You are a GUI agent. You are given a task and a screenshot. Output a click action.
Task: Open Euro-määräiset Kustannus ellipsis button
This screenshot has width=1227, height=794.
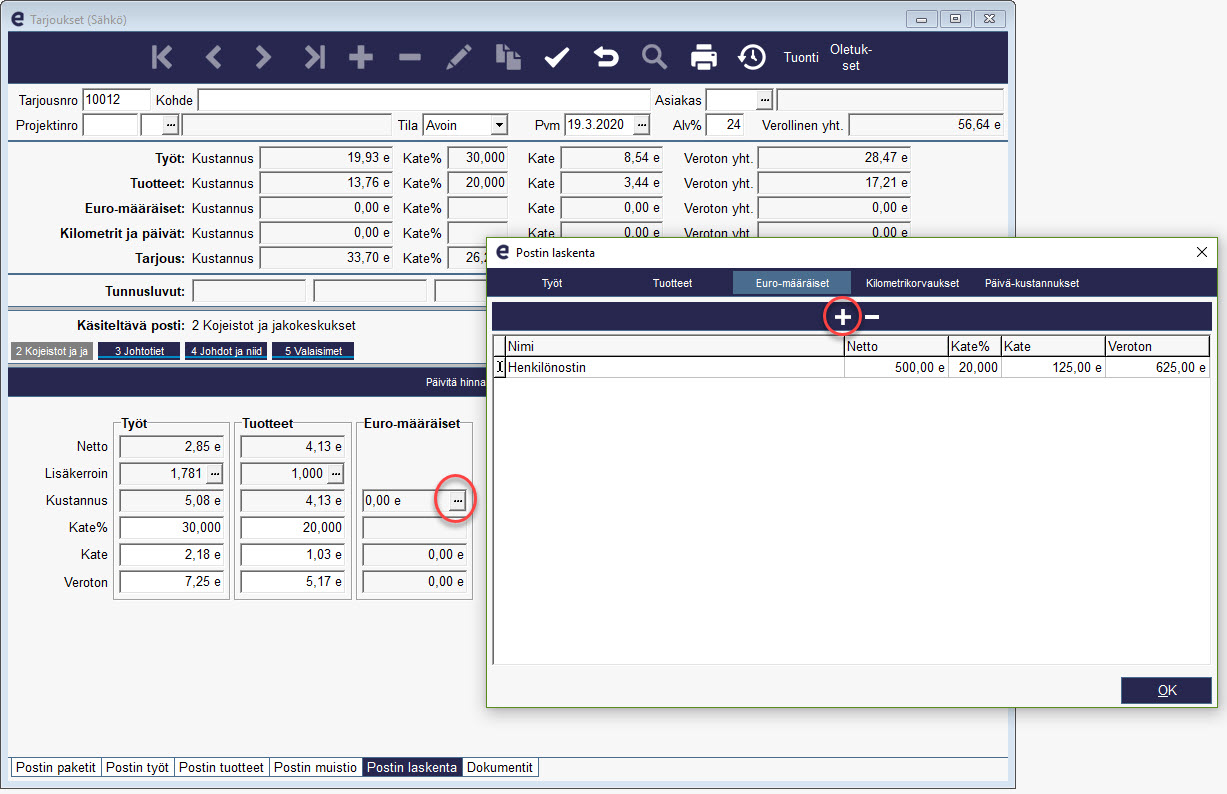(457, 500)
